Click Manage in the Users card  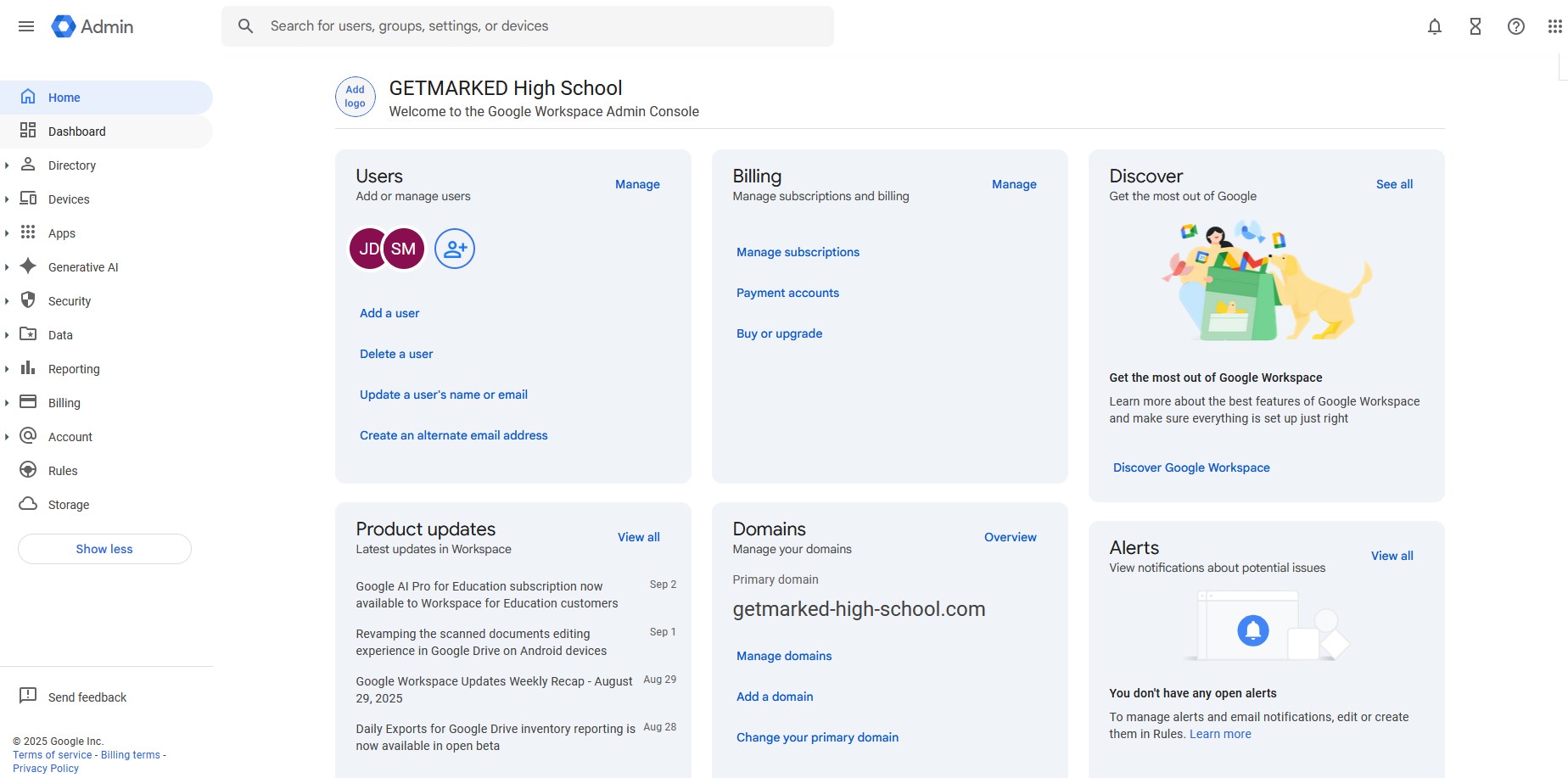[x=637, y=184]
